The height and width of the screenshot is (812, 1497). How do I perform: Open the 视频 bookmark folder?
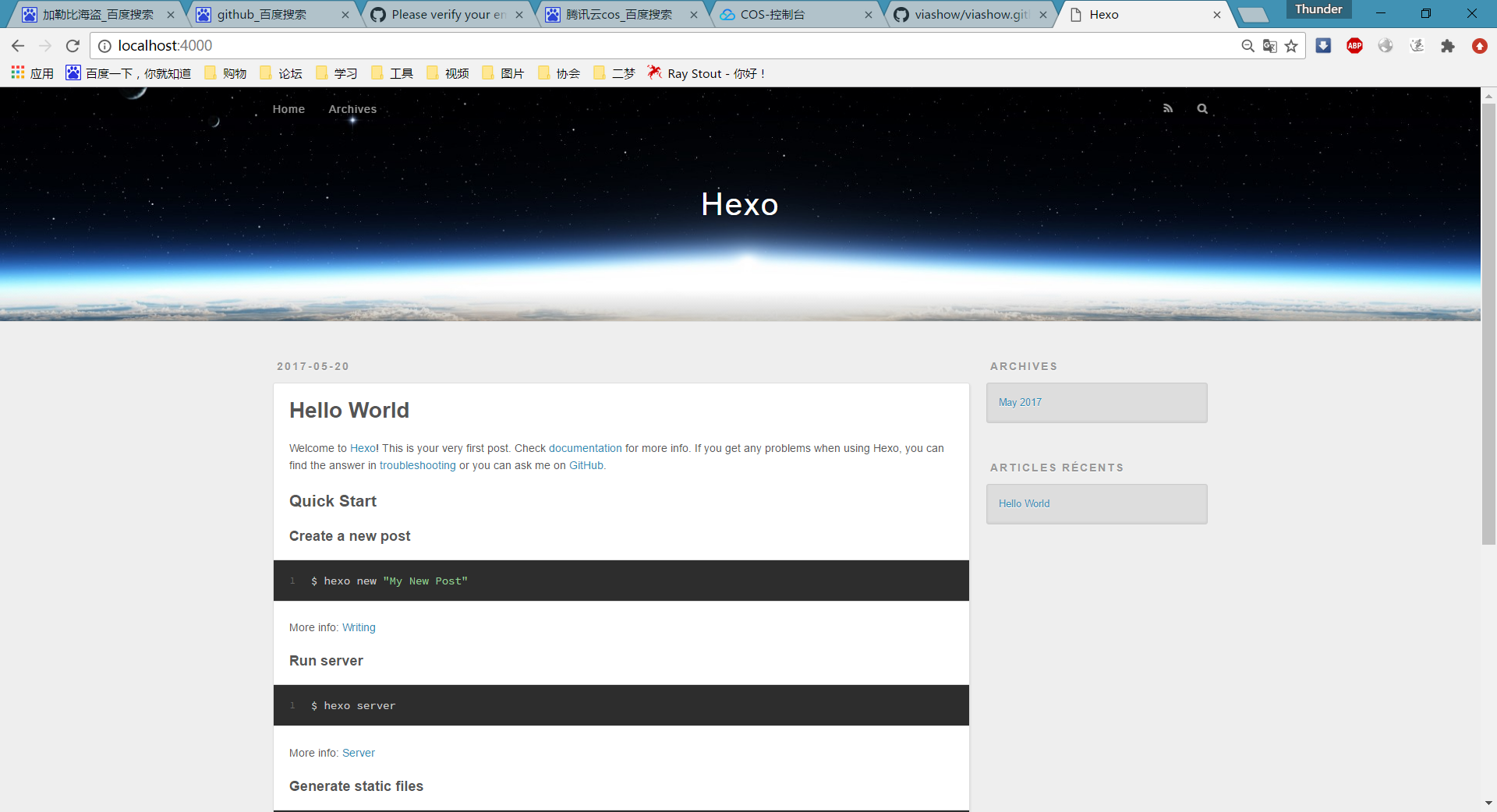[x=448, y=73]
